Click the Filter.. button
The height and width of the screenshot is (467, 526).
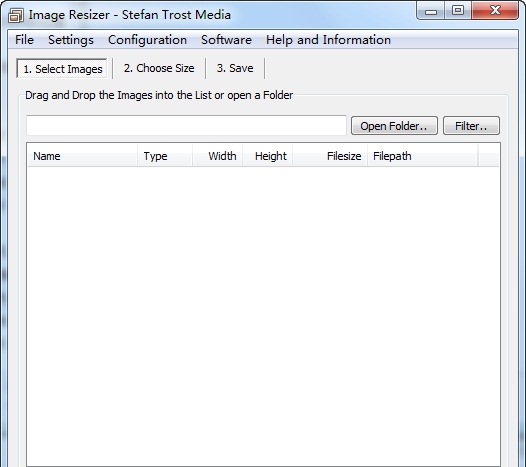tap(471, 126)
